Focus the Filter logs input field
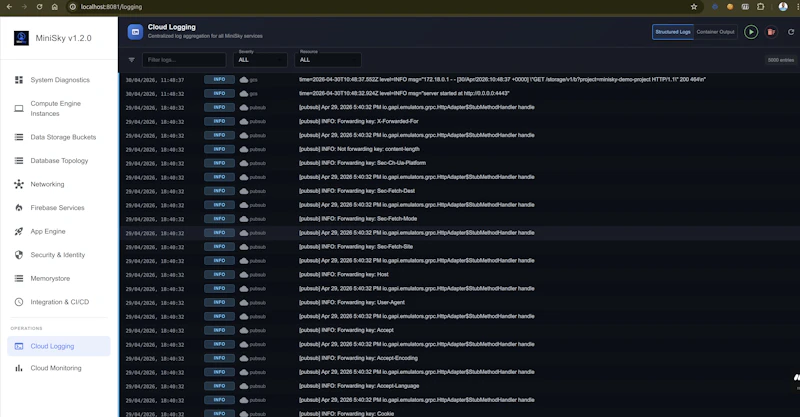800x417 pixels. point(184,60)
